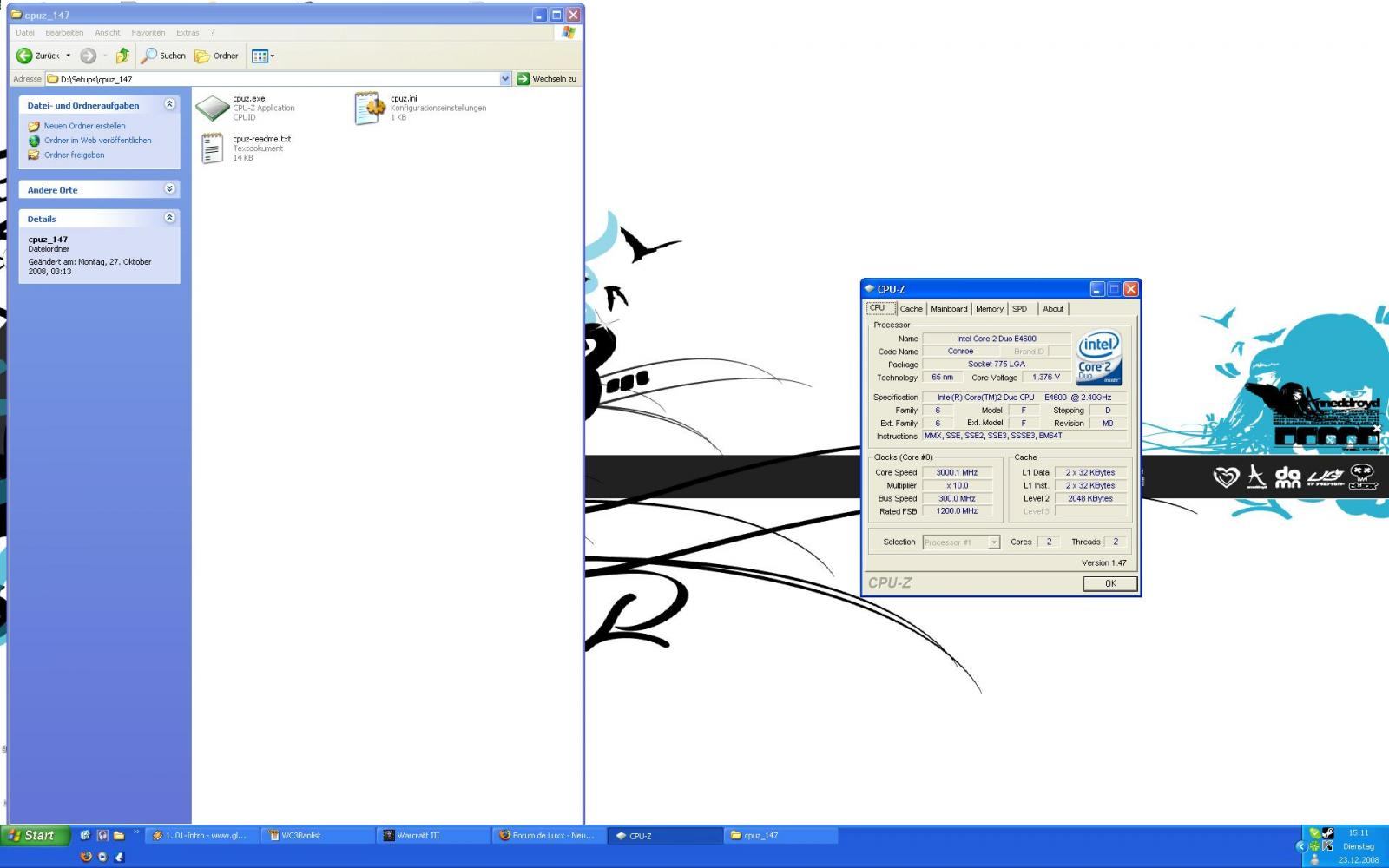Open the Favoriten menu
The height and width of the screenshot is (868, 1389).
tap(148, 33)
